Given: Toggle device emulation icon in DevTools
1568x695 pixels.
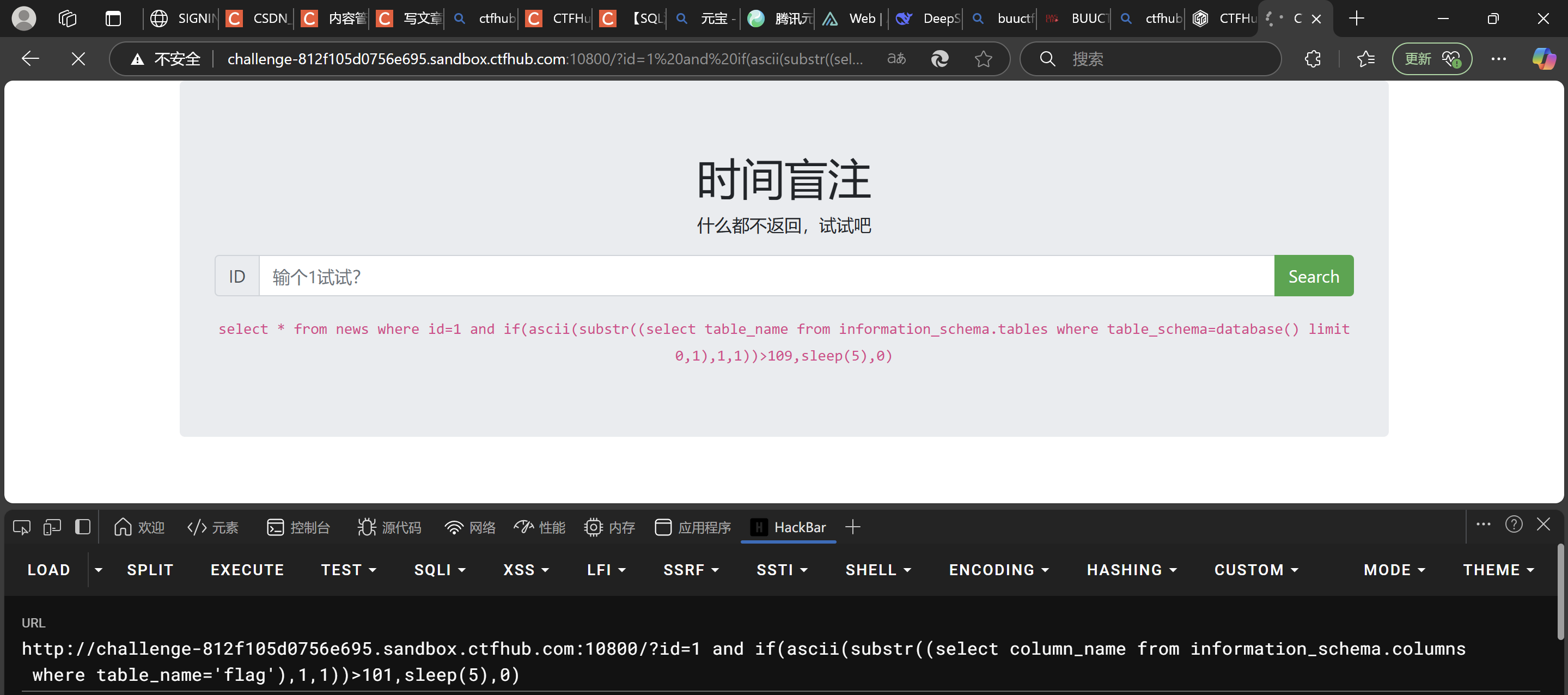Looking at the screenshot, I should pyautogui.click(x=52, y=527).
